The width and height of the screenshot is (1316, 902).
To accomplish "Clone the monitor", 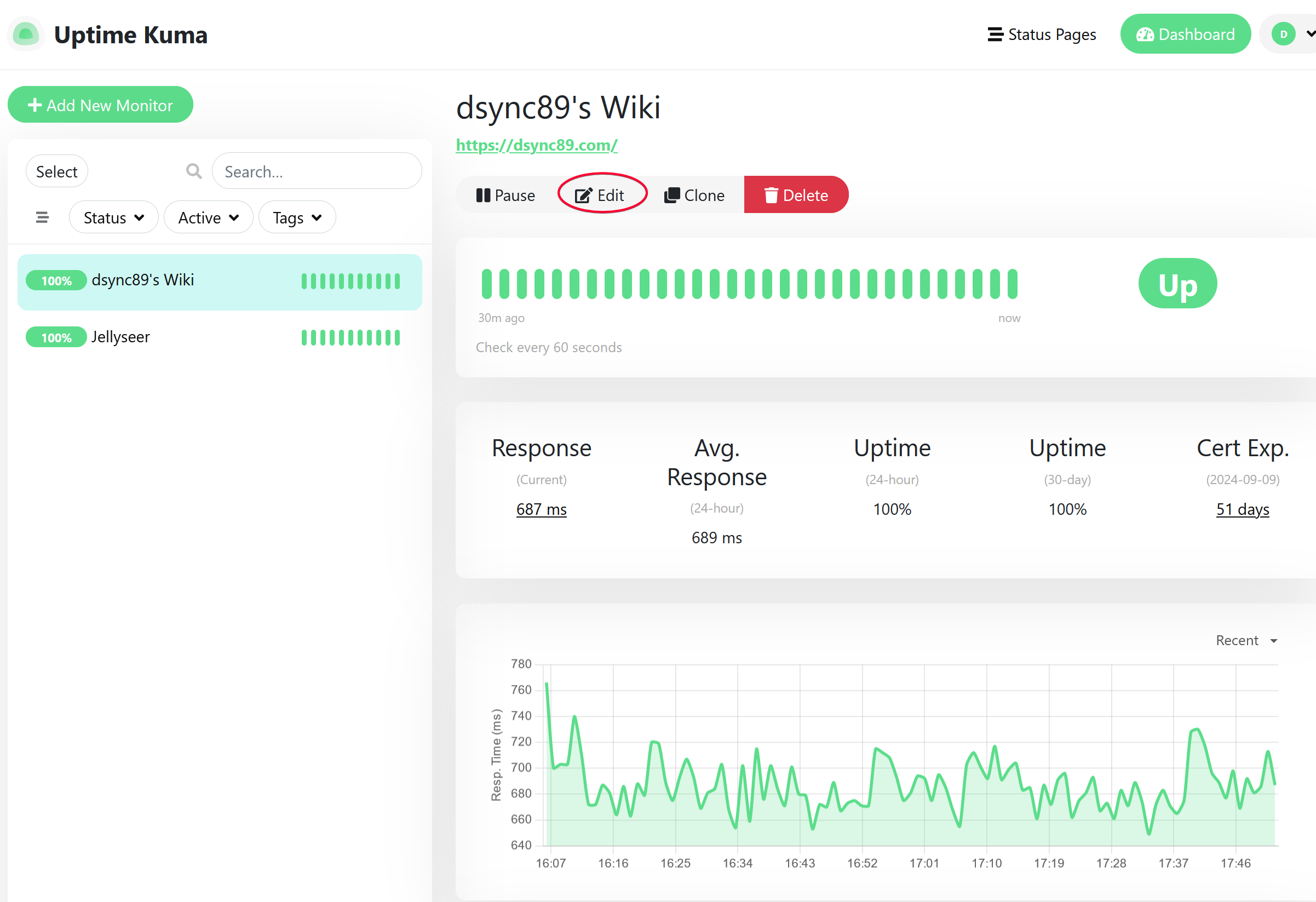I will point(694,196).
